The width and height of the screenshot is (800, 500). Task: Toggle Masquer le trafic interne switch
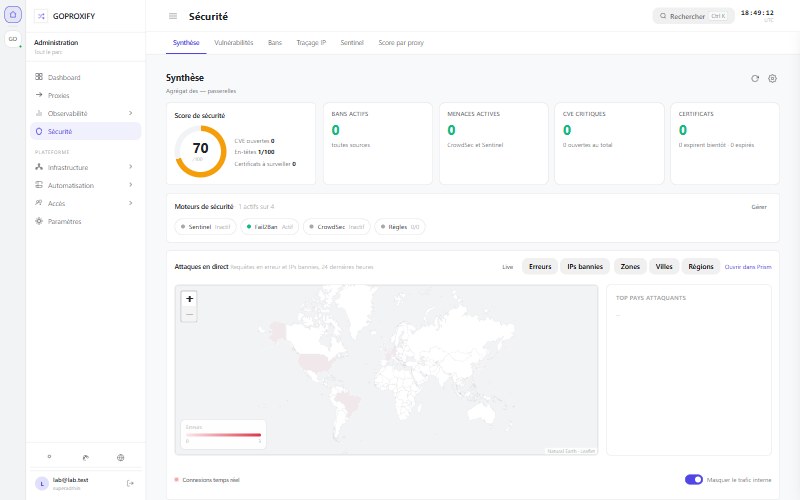[693, 480]
